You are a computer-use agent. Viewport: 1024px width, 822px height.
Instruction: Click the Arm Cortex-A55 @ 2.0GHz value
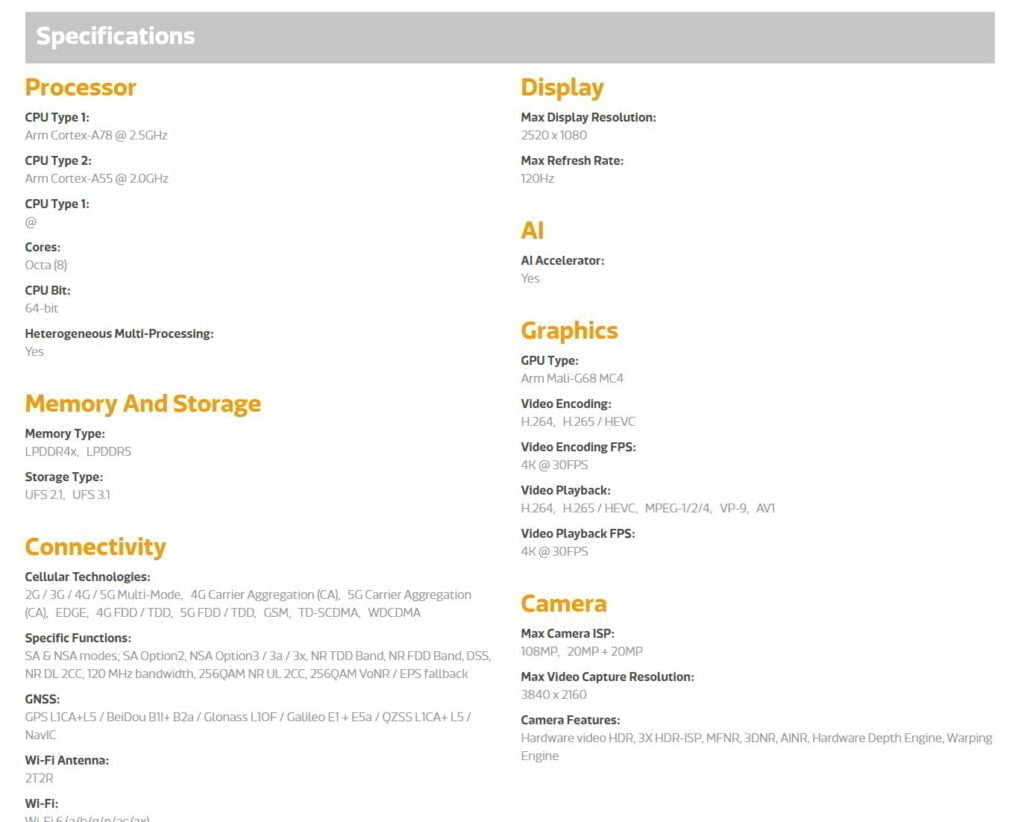click(x=96, y=179)
